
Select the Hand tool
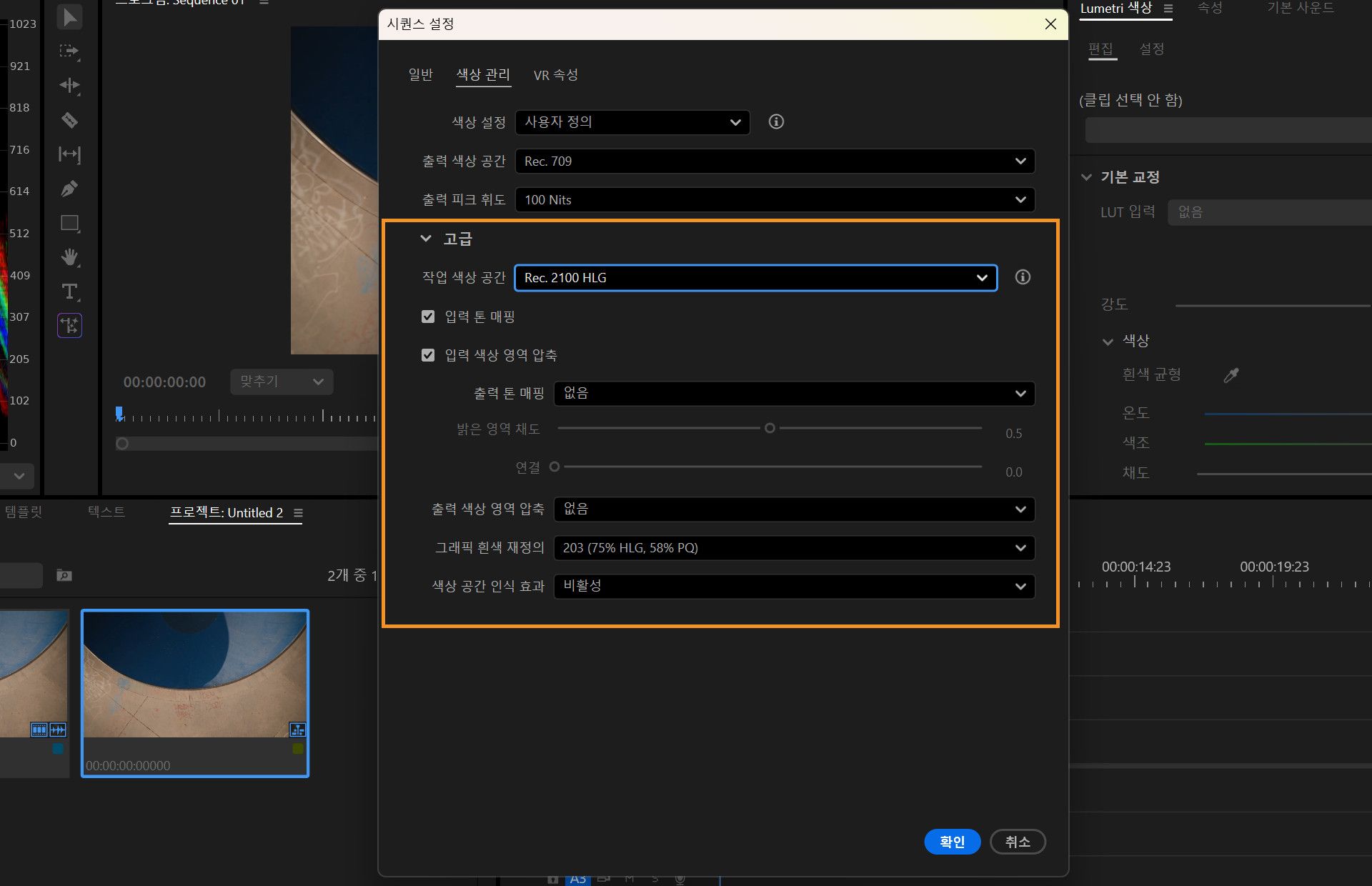[x=69, y=257]
